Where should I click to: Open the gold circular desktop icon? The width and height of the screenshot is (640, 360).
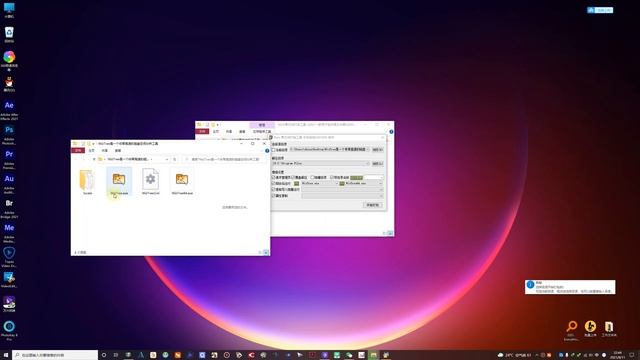click(x=590, y=328)
